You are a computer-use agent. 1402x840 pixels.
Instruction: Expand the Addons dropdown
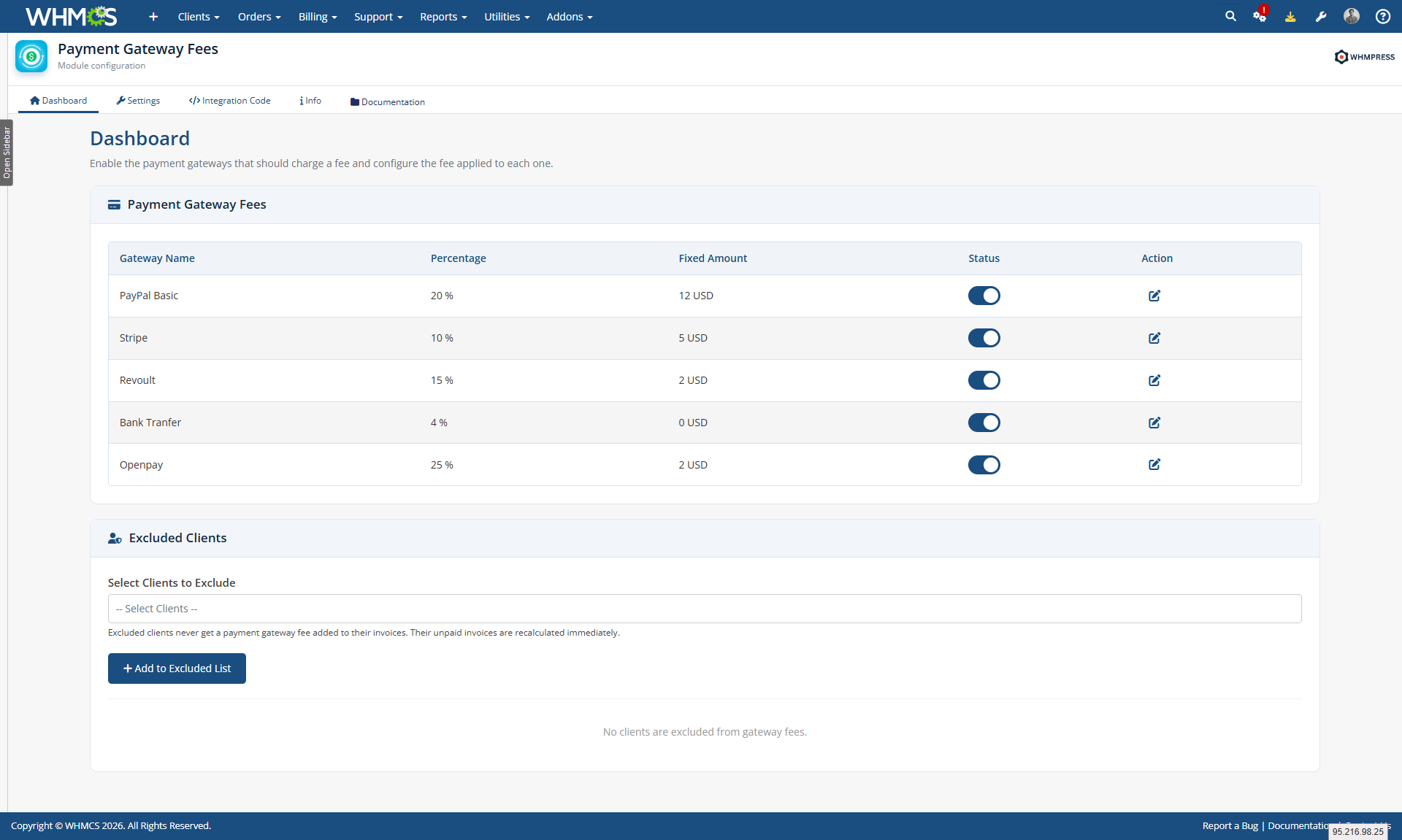570,16
